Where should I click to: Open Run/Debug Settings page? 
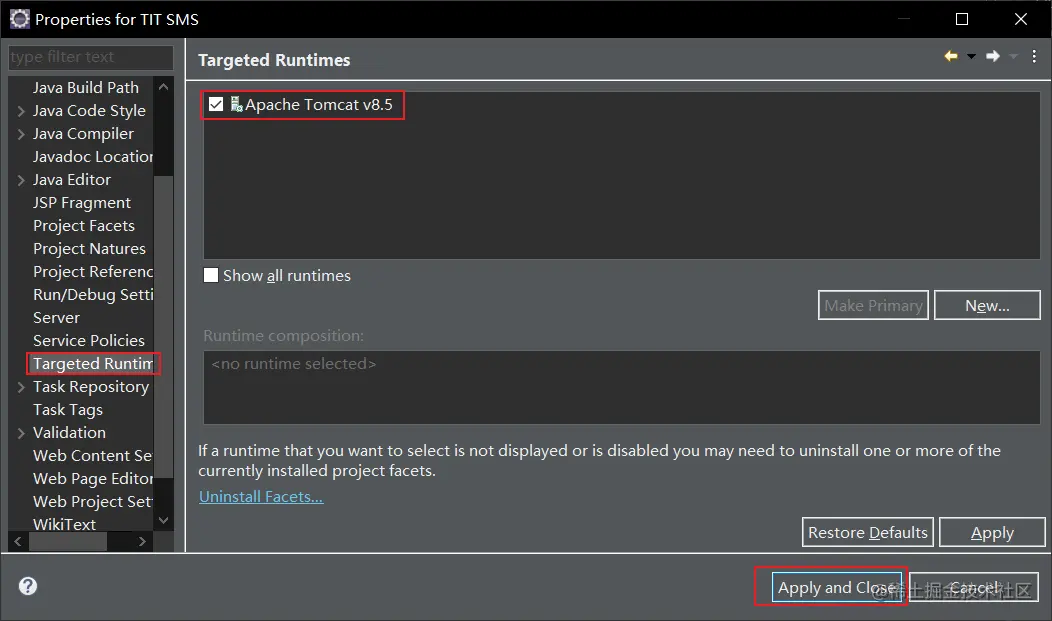point(93,294)
